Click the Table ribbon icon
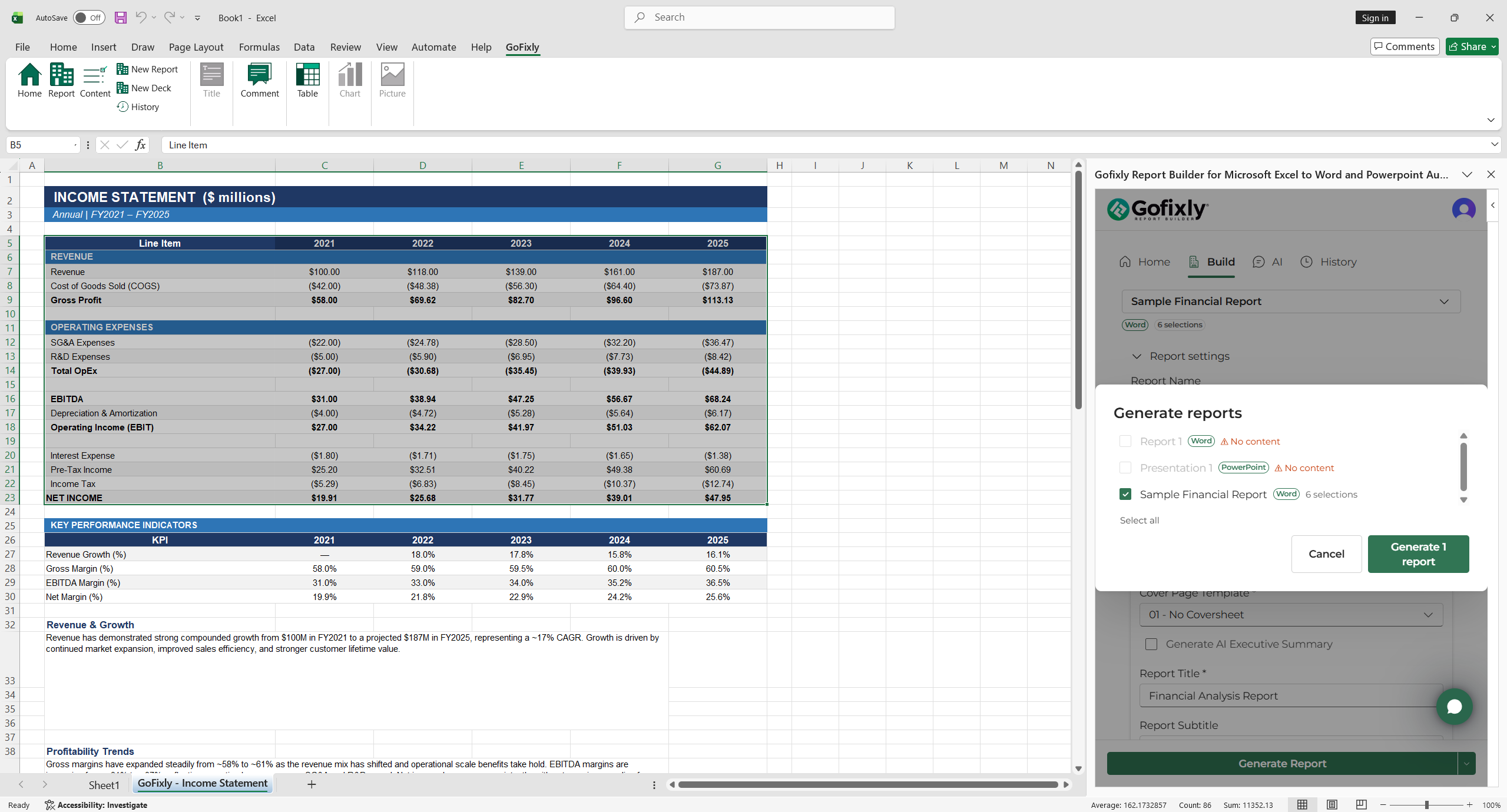Screen dimensions: 1507x812 [x=307, y=81]
